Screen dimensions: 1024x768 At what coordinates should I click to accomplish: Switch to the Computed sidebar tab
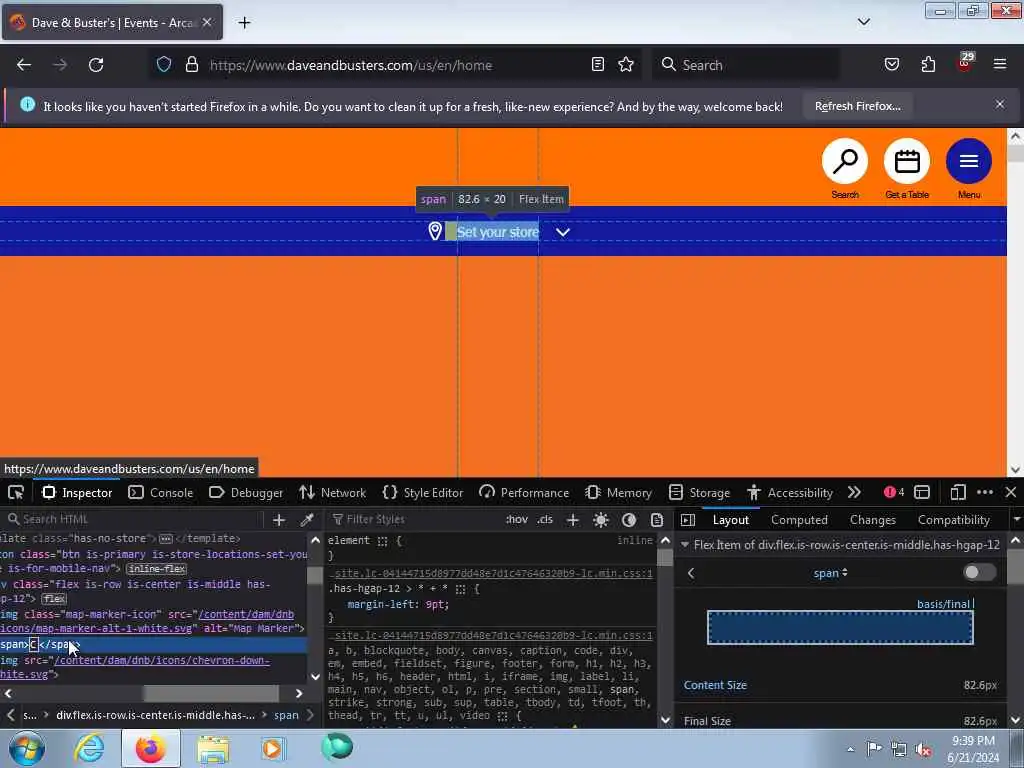(x=799, y=520)
